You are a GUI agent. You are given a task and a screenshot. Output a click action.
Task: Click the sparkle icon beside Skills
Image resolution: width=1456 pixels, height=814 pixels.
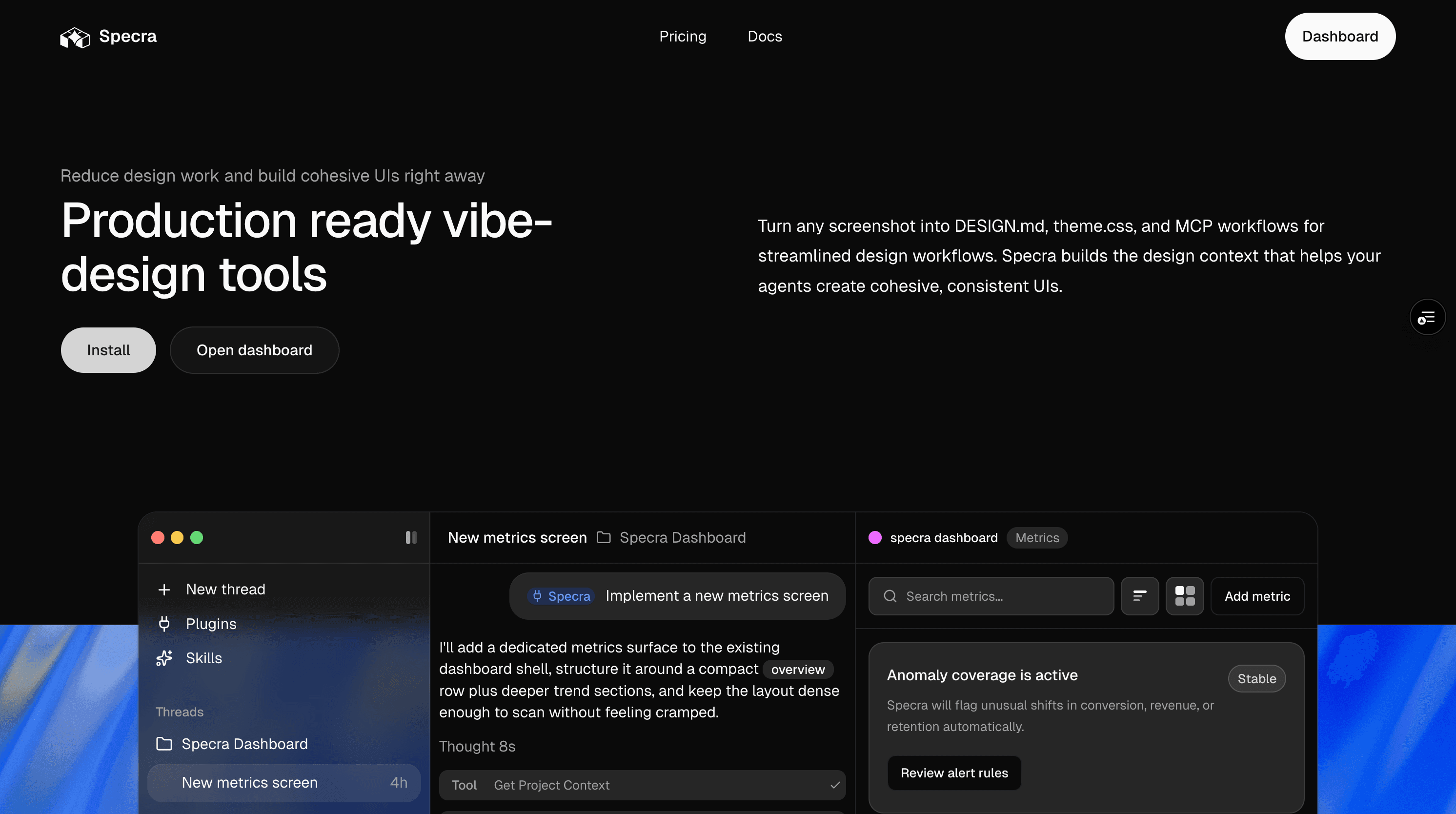[x=164, y=658]
